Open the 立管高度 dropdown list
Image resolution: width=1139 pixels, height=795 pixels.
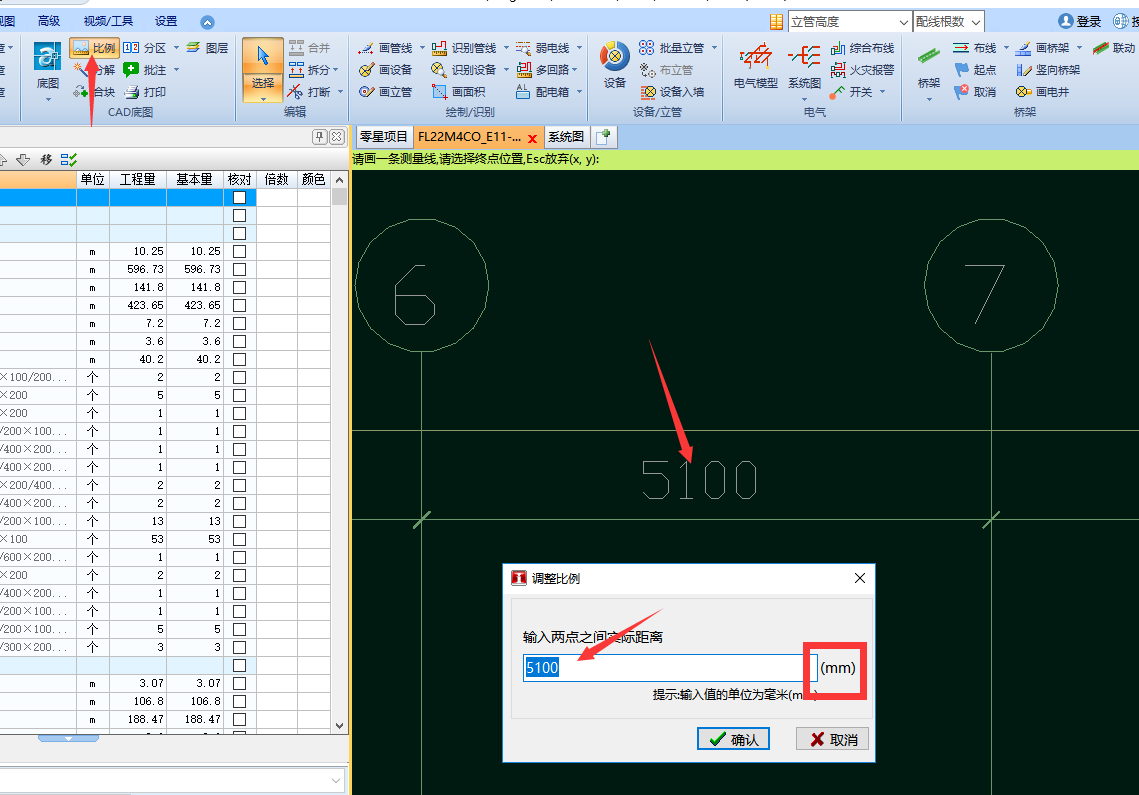click(x=904, y=22)
